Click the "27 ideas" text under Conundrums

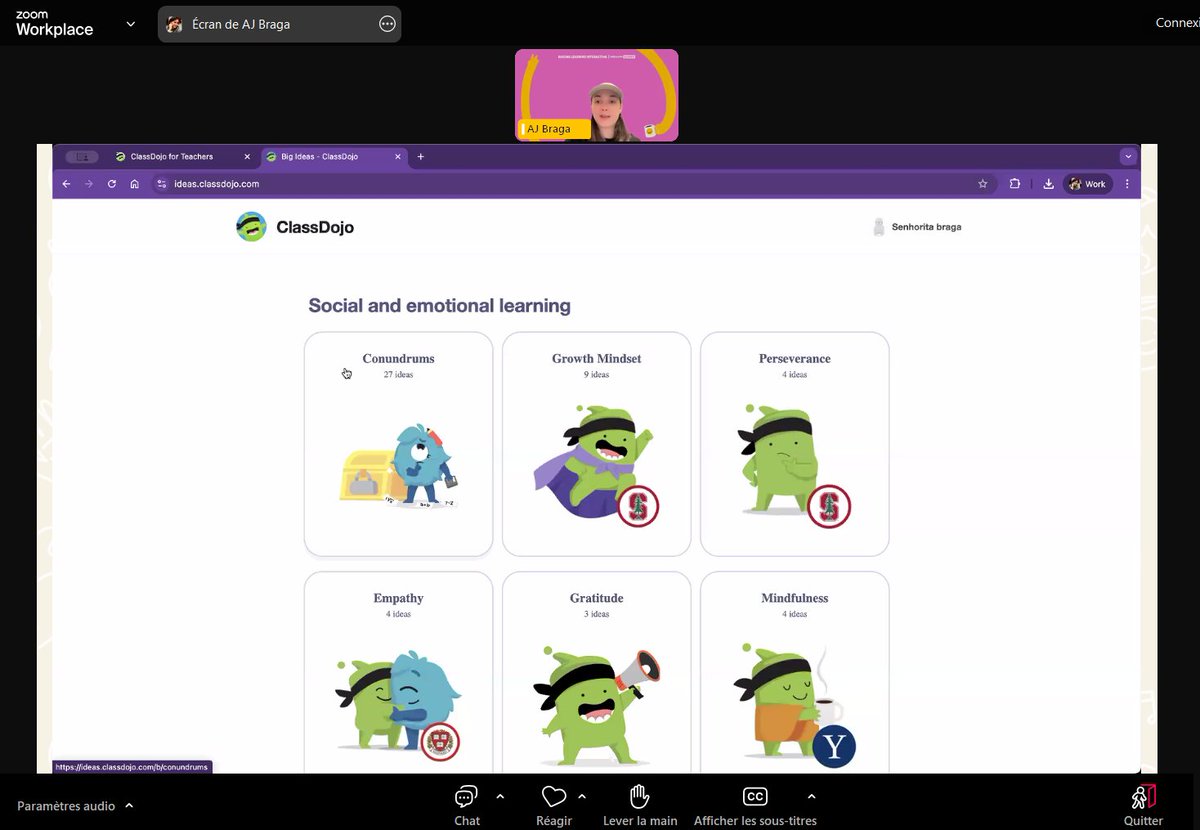(398, 375)
